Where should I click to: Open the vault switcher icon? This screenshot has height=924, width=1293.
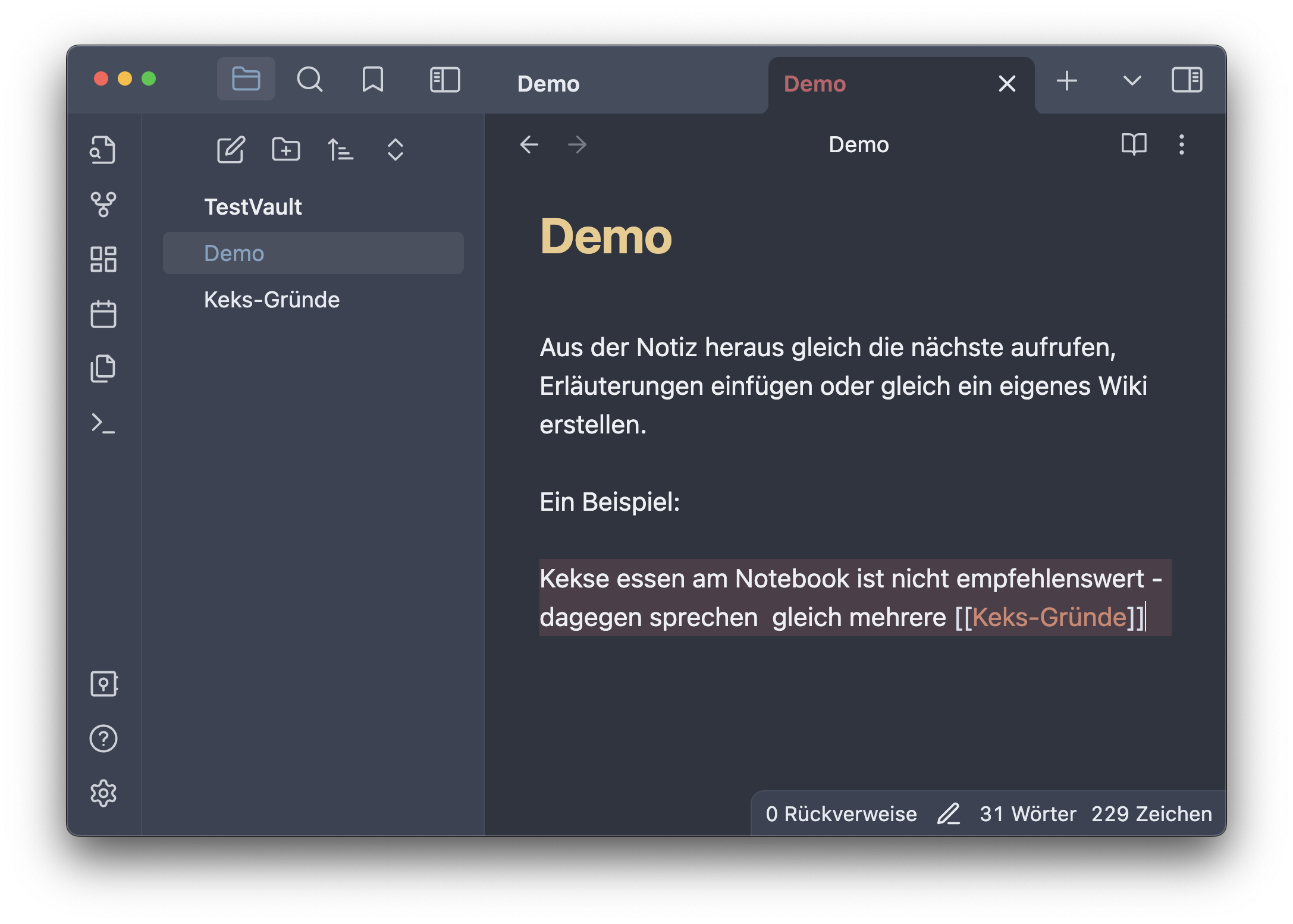point(103,684)
